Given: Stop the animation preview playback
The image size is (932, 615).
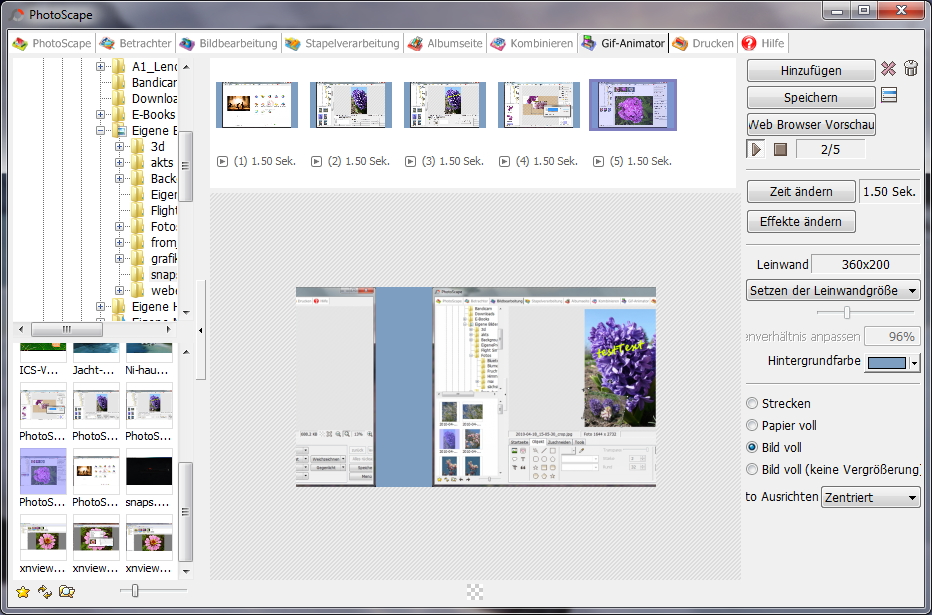Looking at the screenshot, I should coord(781,150).
